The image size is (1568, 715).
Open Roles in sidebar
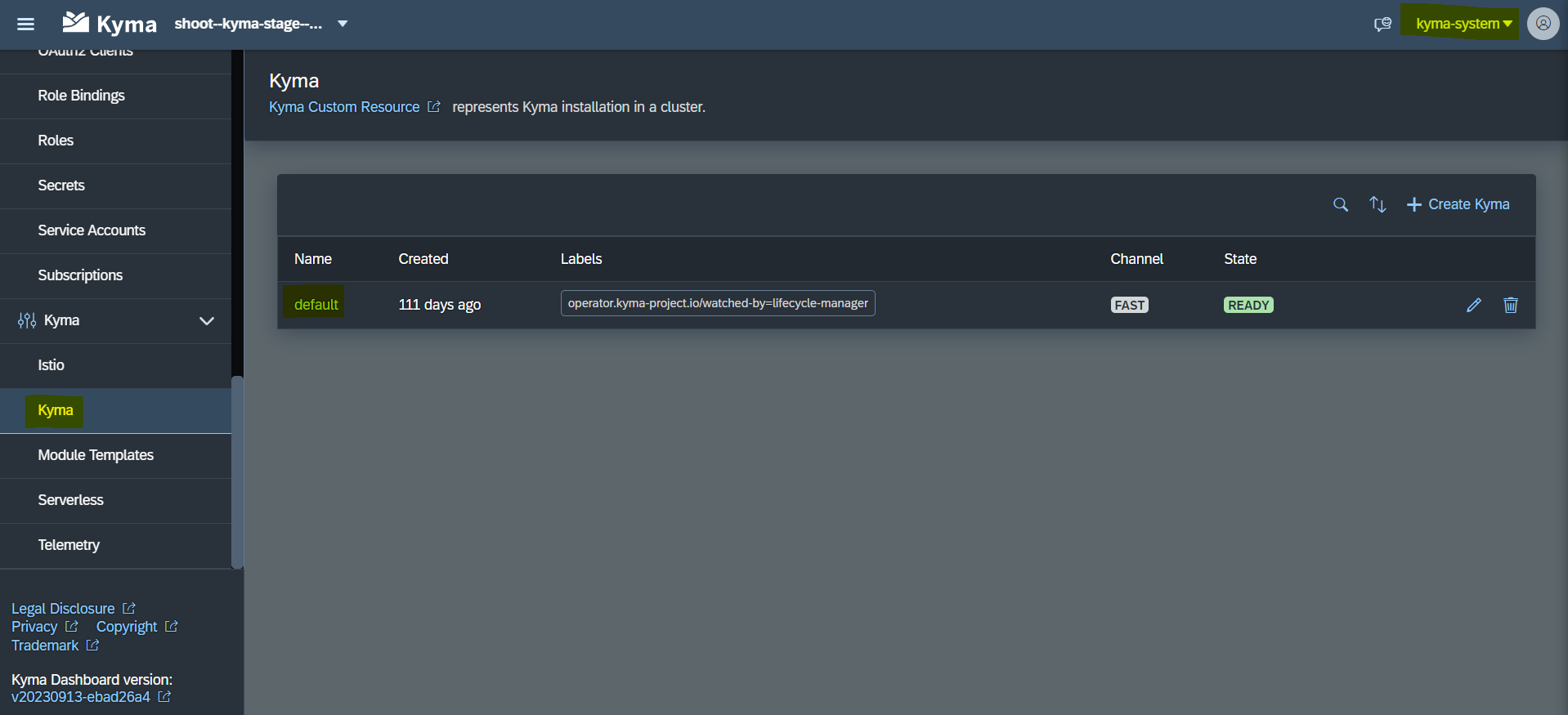point(115,141)
